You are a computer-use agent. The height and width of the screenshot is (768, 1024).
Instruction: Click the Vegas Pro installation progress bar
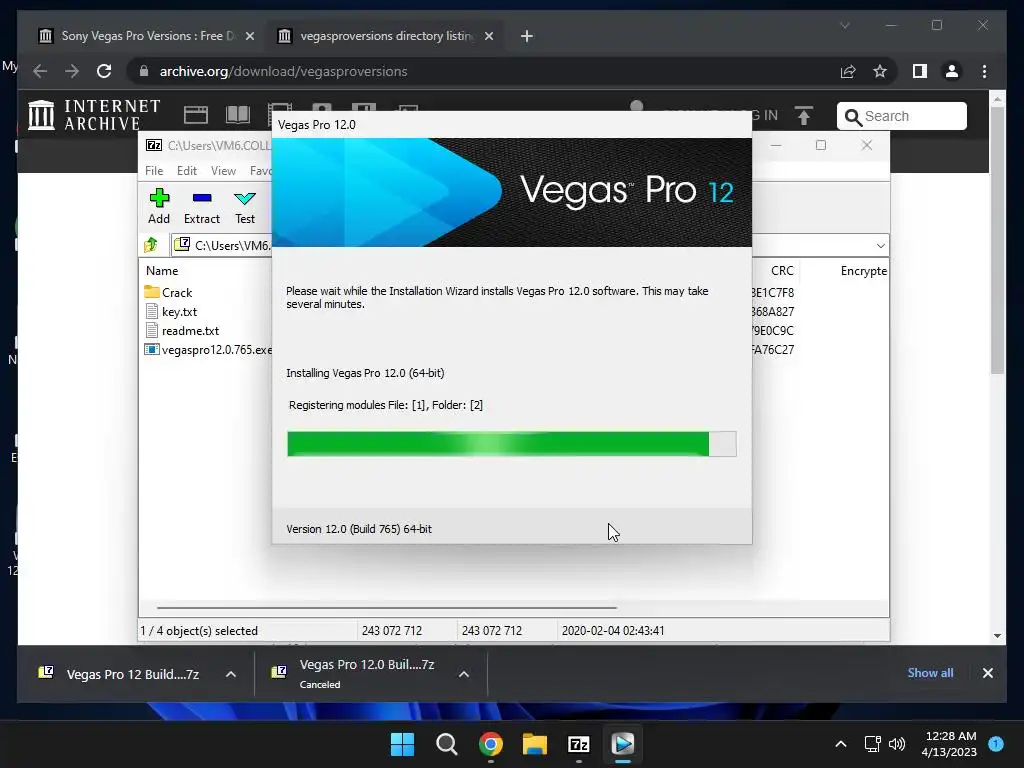coord(512,444)
